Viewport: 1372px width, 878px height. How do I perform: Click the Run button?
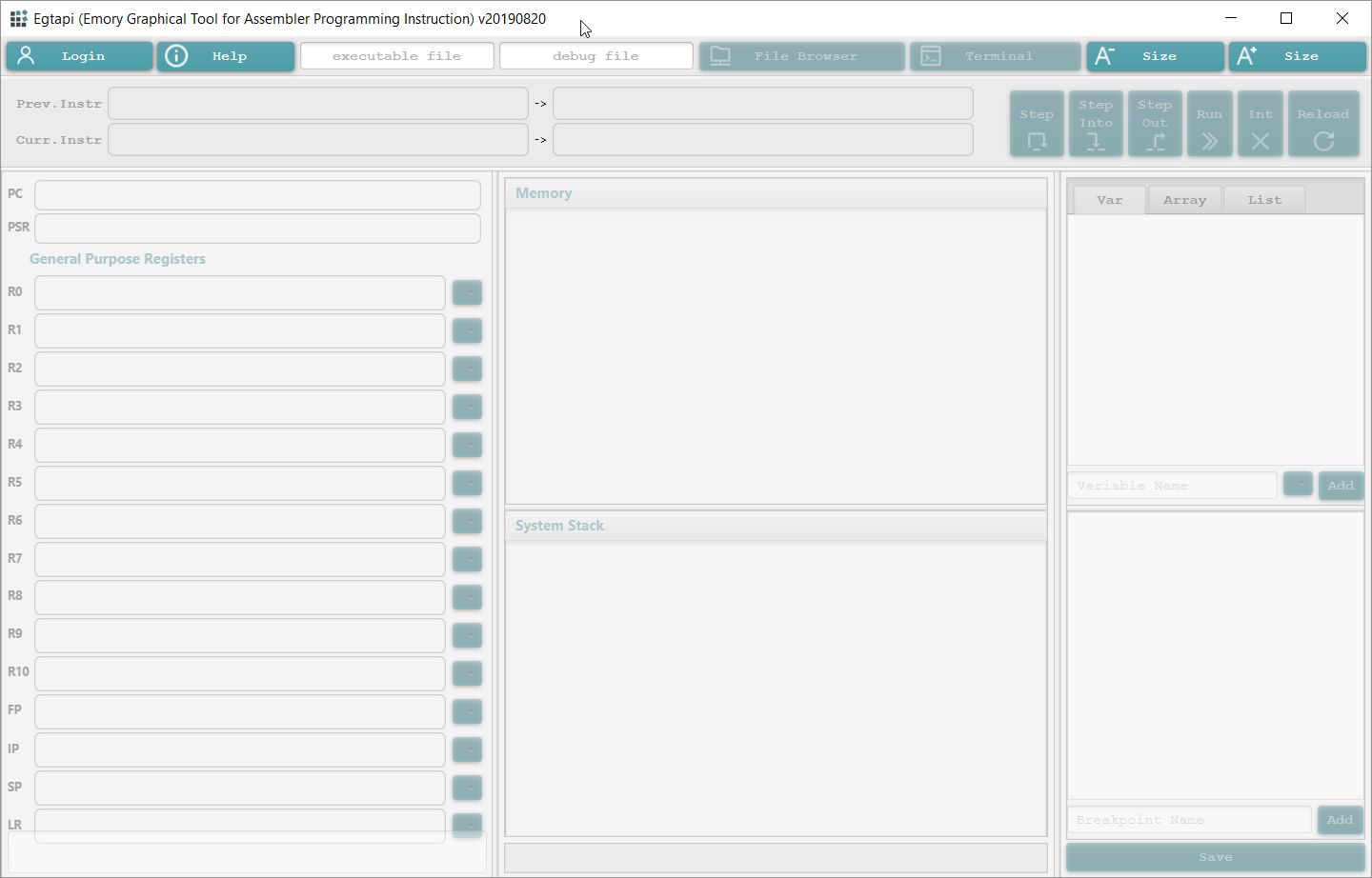coord(1209,124)
